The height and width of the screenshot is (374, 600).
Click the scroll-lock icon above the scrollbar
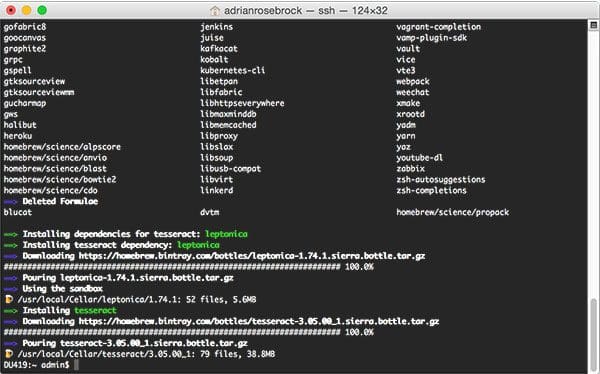click(593, 25)
